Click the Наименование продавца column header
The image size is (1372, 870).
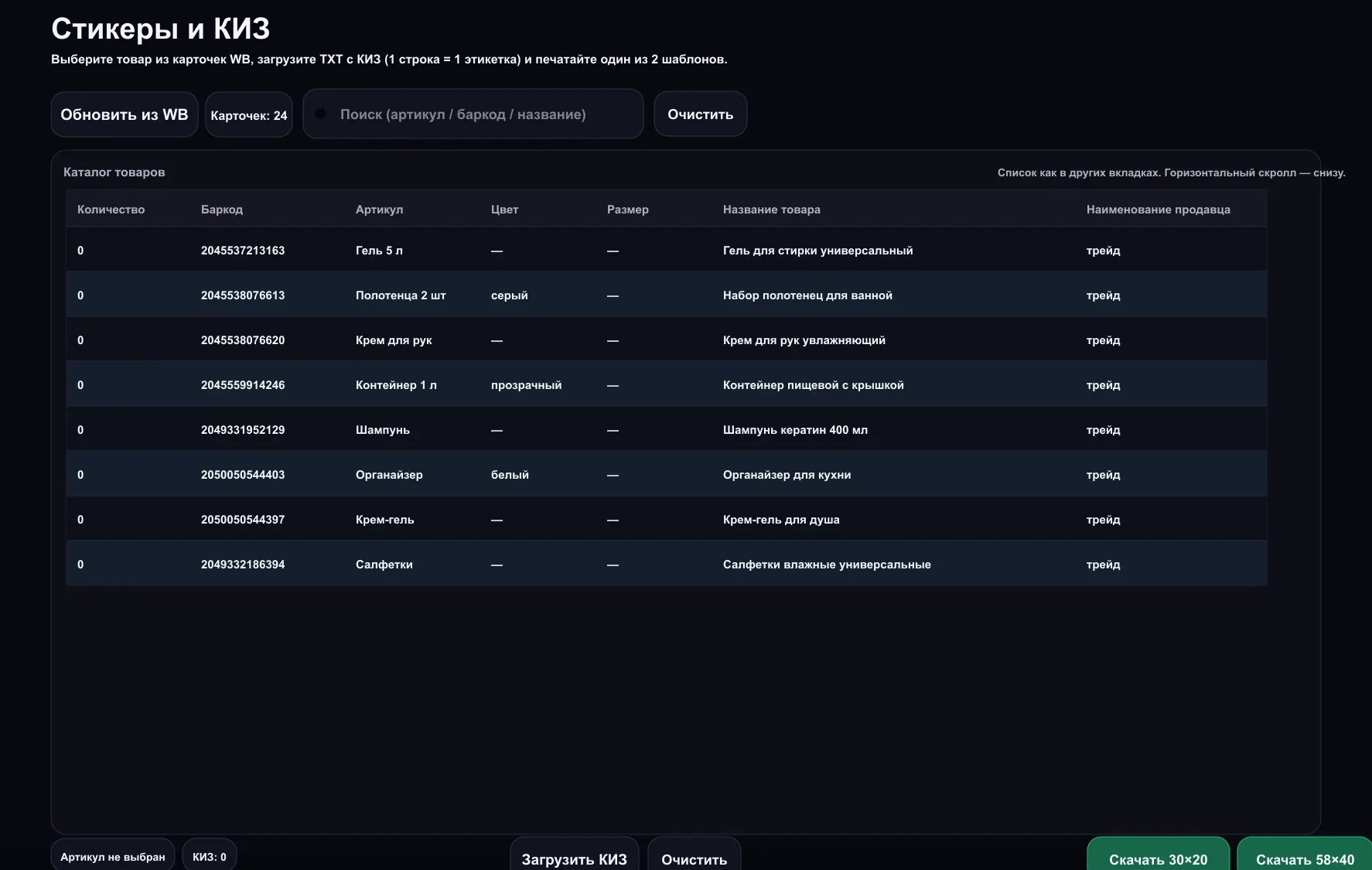[1159, 210]
